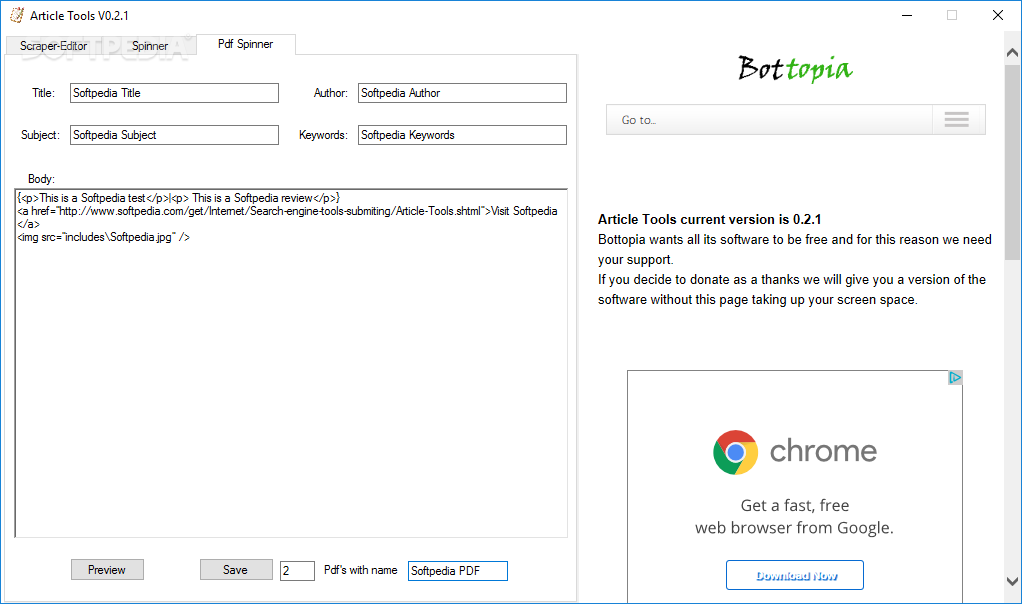The width and height of the screenshot is (1022, 604).
Task: Close the Article Tools window
Action: [x=997, y=15]
